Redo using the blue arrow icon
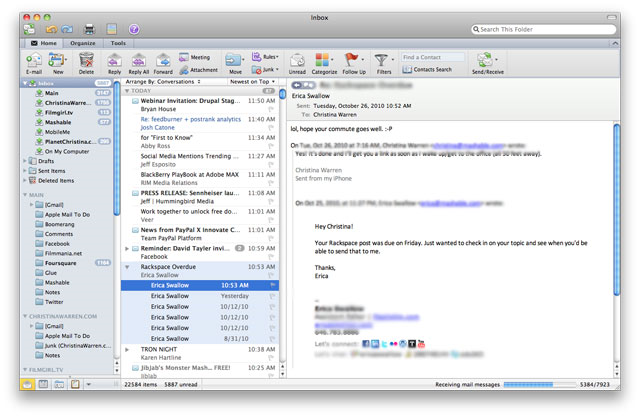Viewport: 640px width, 417px height. click(67, 29)
